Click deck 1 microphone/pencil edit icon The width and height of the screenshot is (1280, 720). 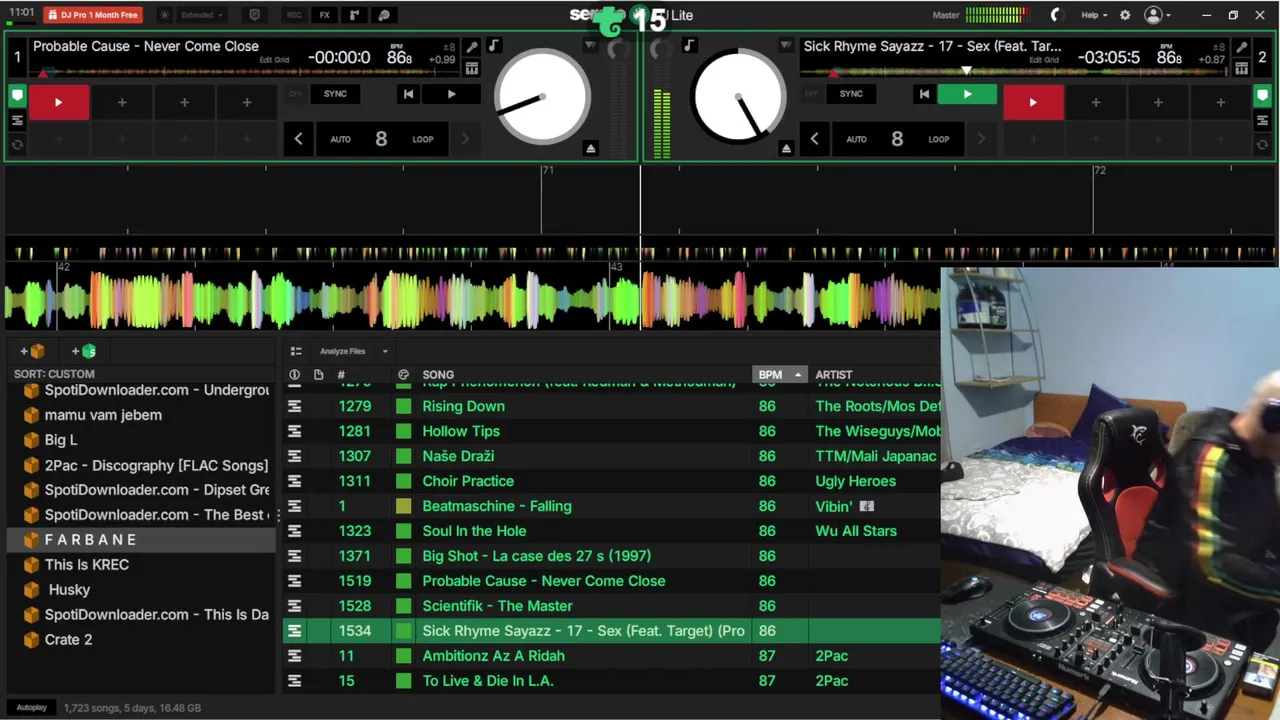coord(472,47)
